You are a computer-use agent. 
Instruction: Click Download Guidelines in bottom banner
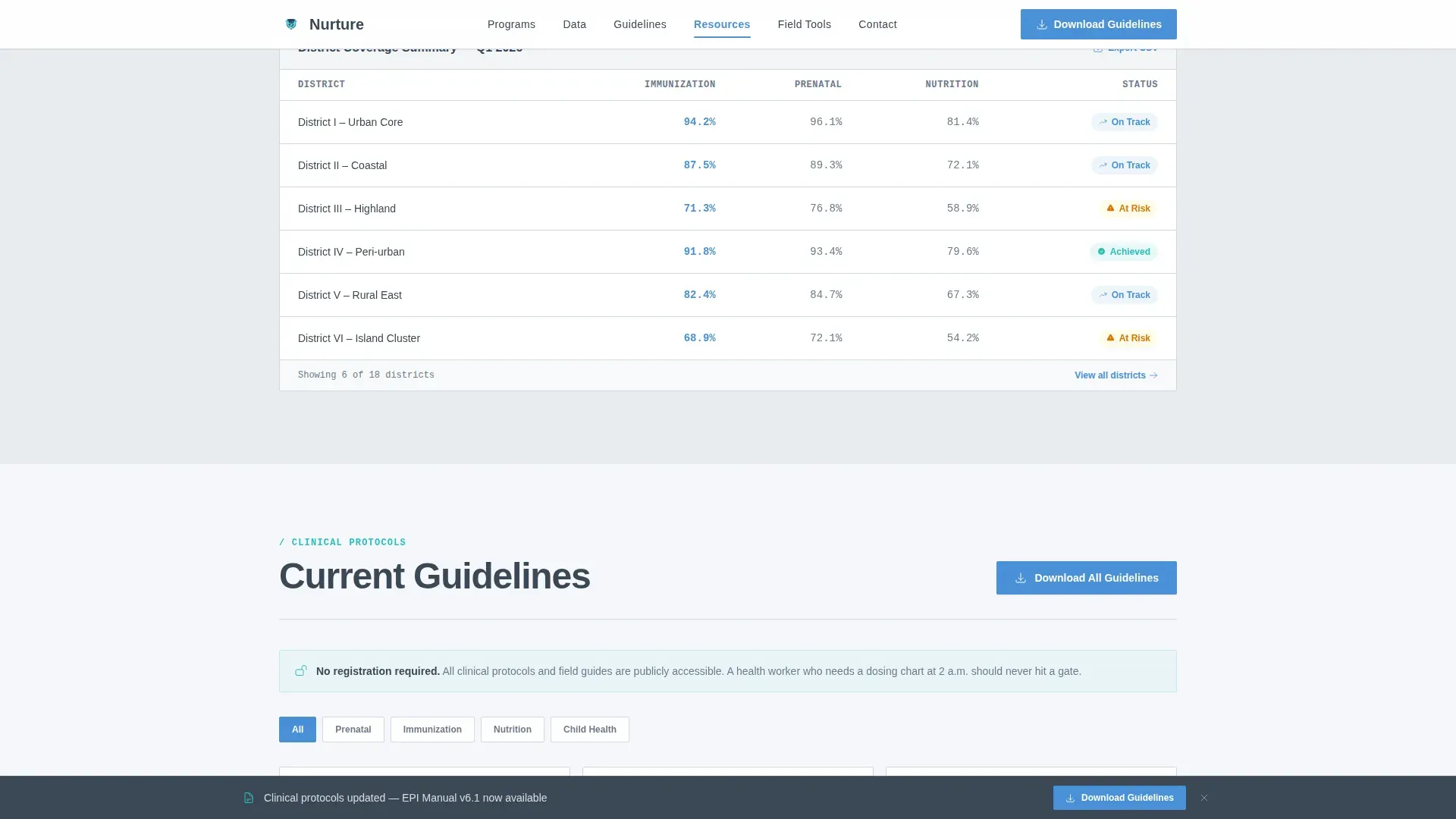point(1119,798)
